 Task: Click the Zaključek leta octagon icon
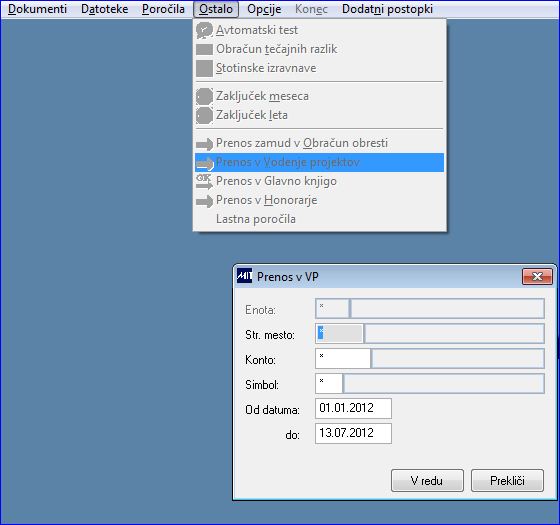[204, 115]
